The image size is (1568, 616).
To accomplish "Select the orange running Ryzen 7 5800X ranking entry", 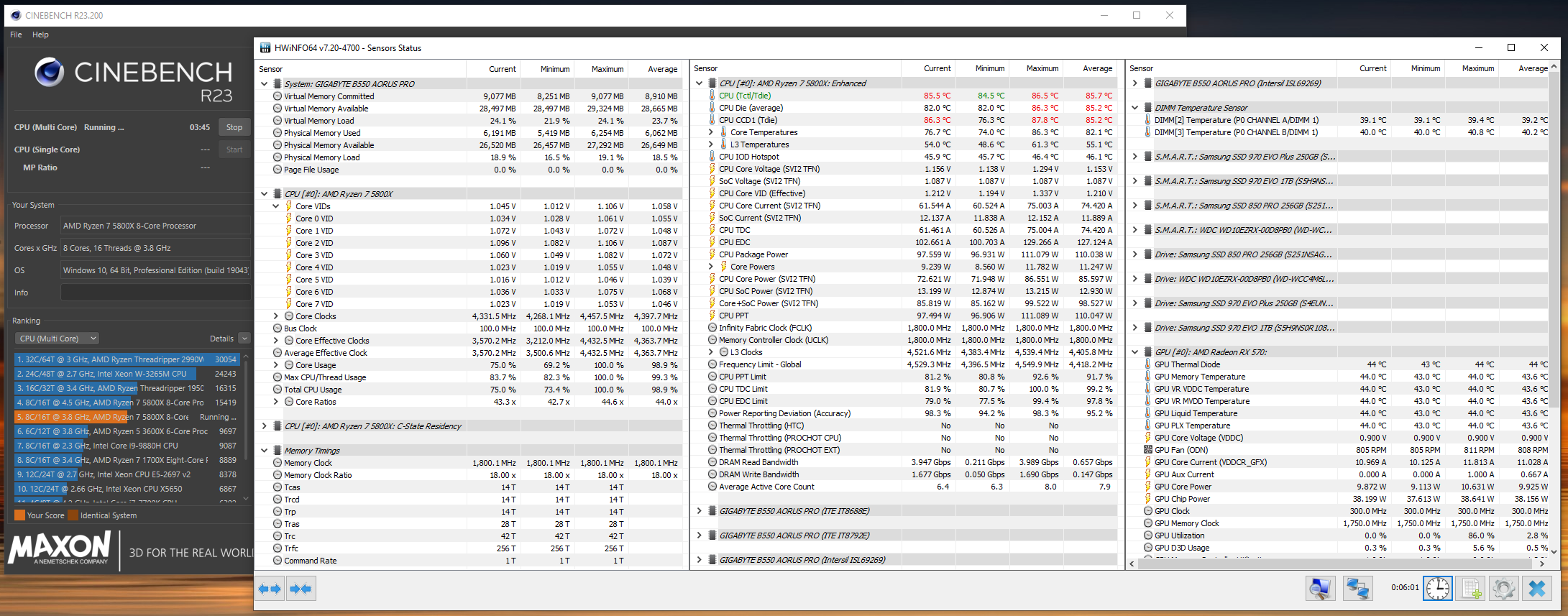I will pyautogui.click(x=127, y=417).
